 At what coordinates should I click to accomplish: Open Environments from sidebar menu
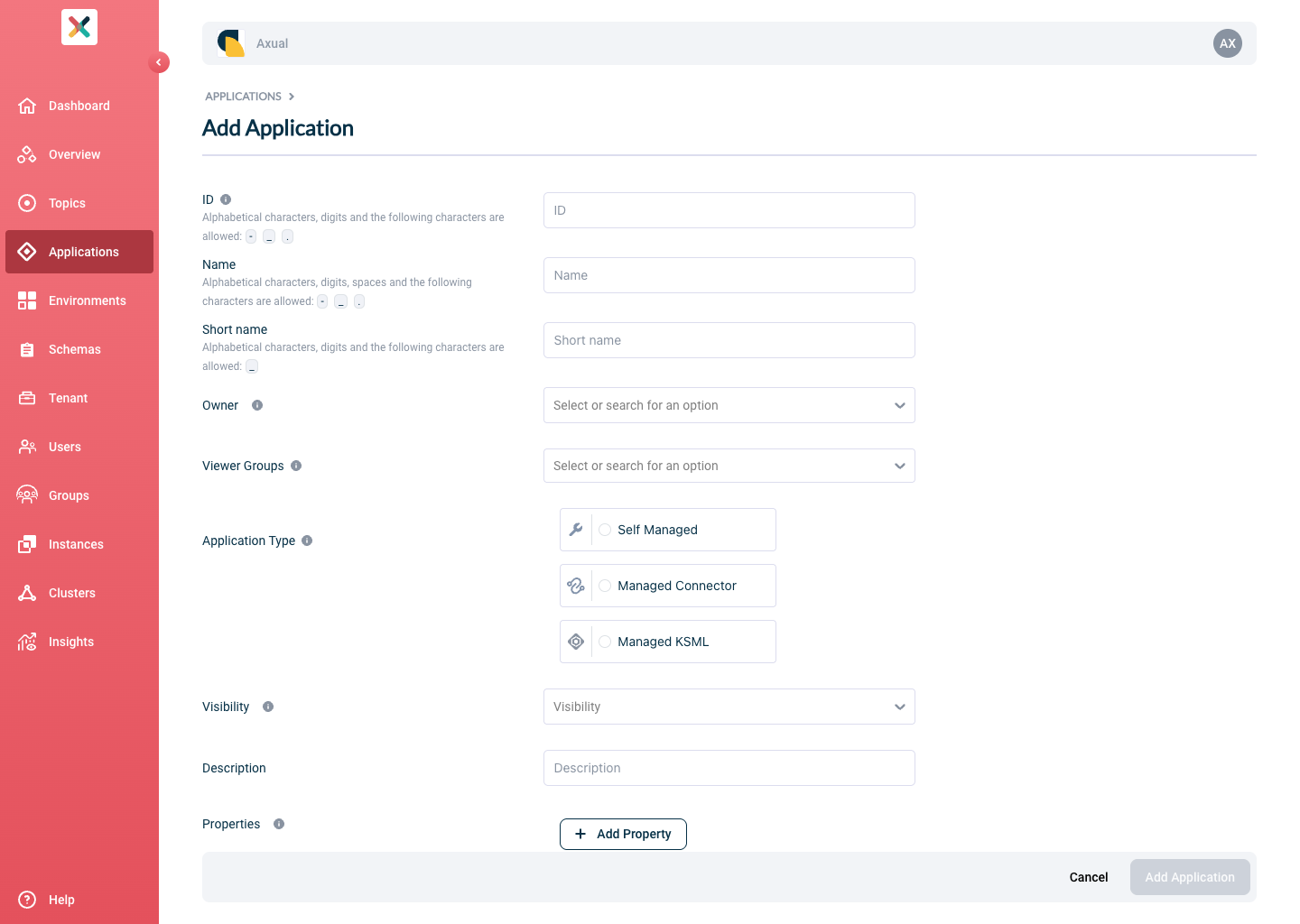click(79, 300)
